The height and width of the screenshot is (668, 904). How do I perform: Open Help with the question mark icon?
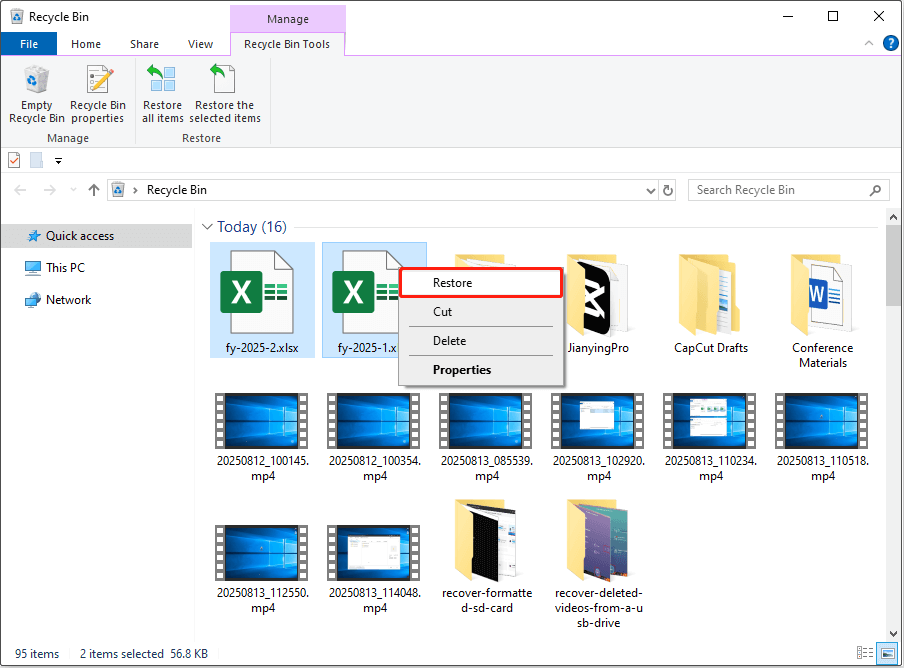click(891, 43)
